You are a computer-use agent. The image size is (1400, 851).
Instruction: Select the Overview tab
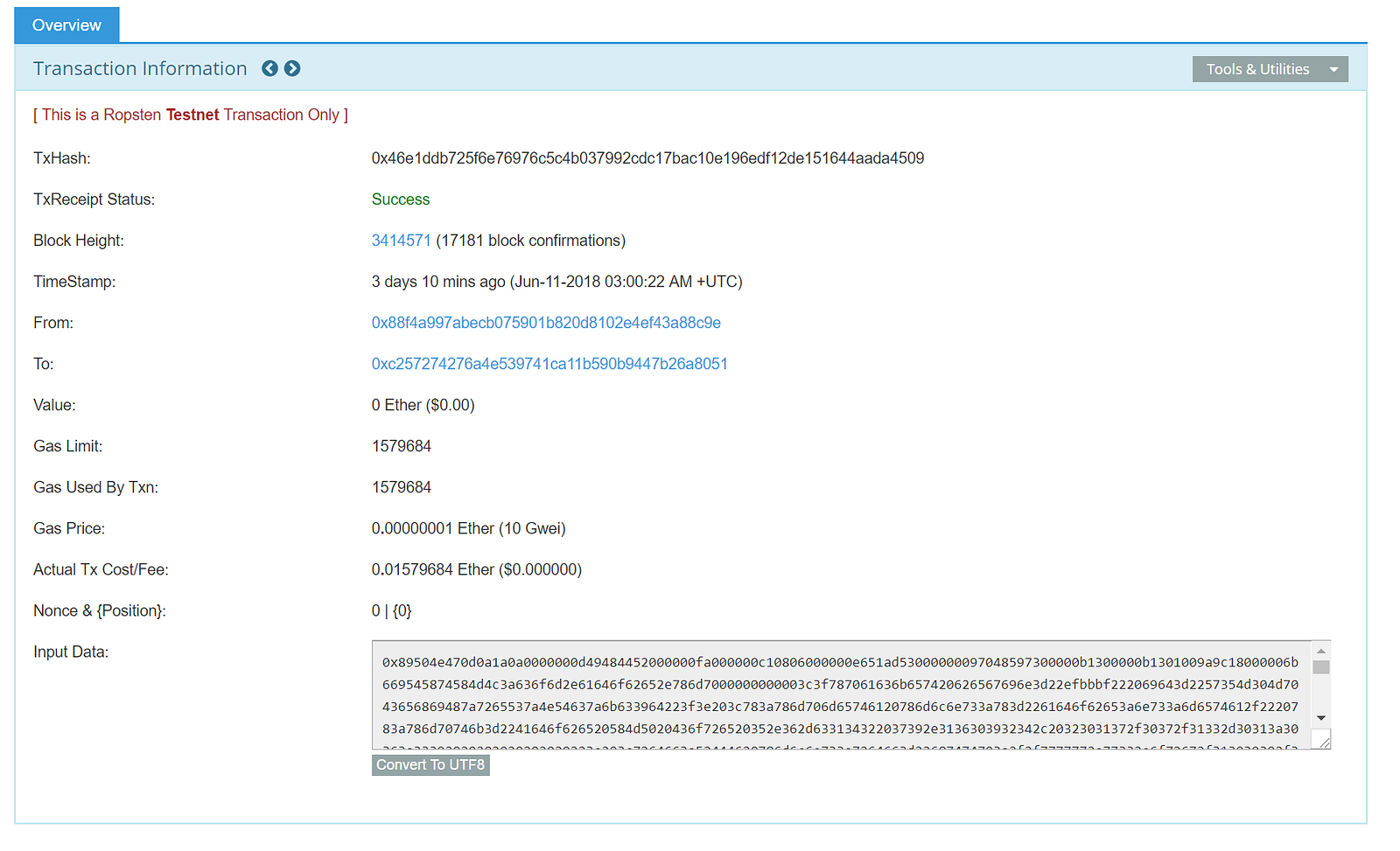66,25
